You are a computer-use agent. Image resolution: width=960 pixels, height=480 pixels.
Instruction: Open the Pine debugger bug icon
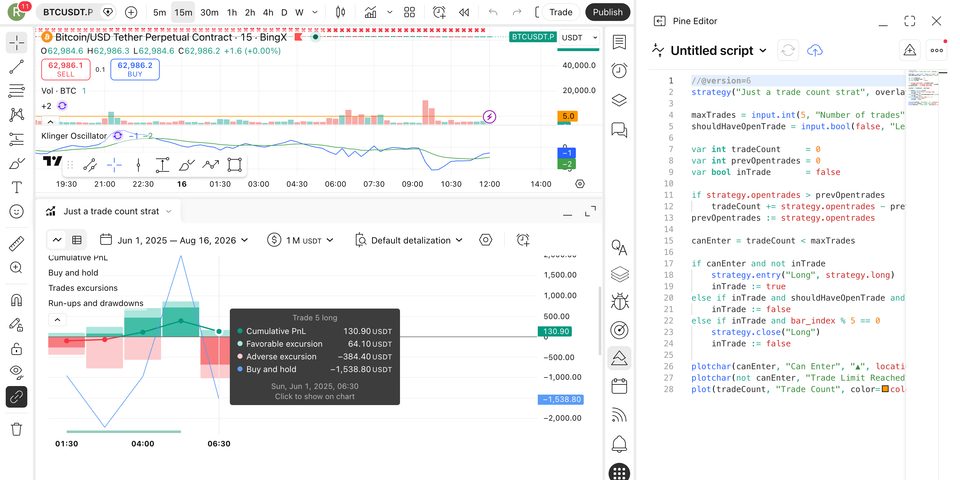click(619, 301)
